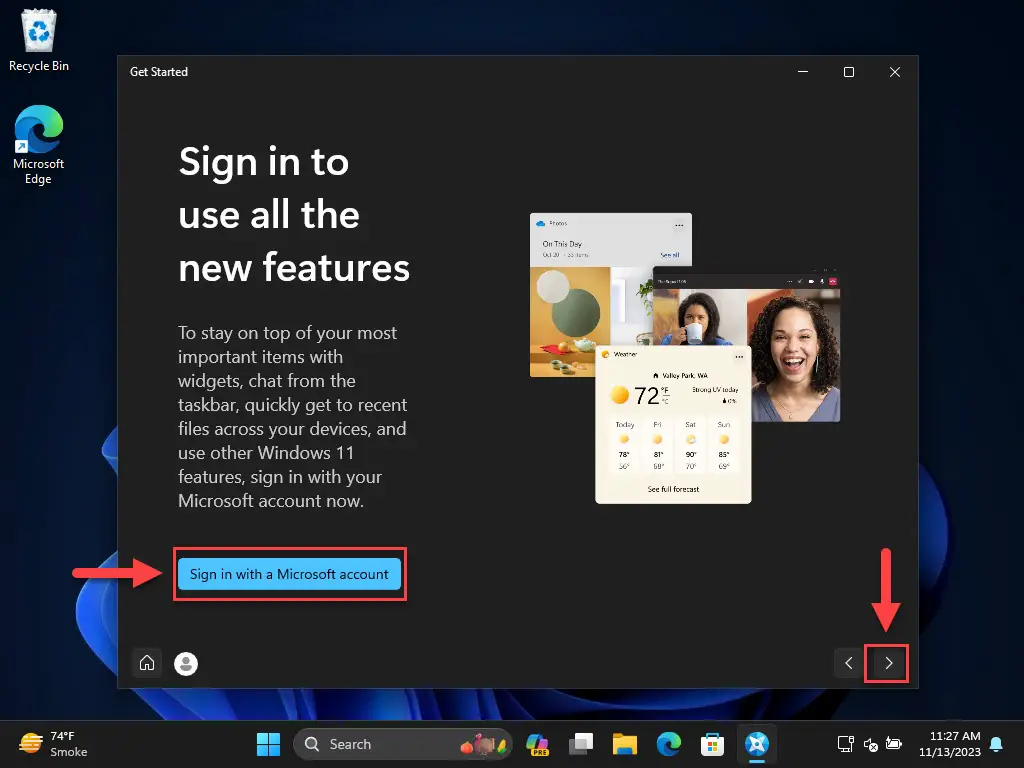
Task: Click the Get Started window title text
Action: point(159,72)
